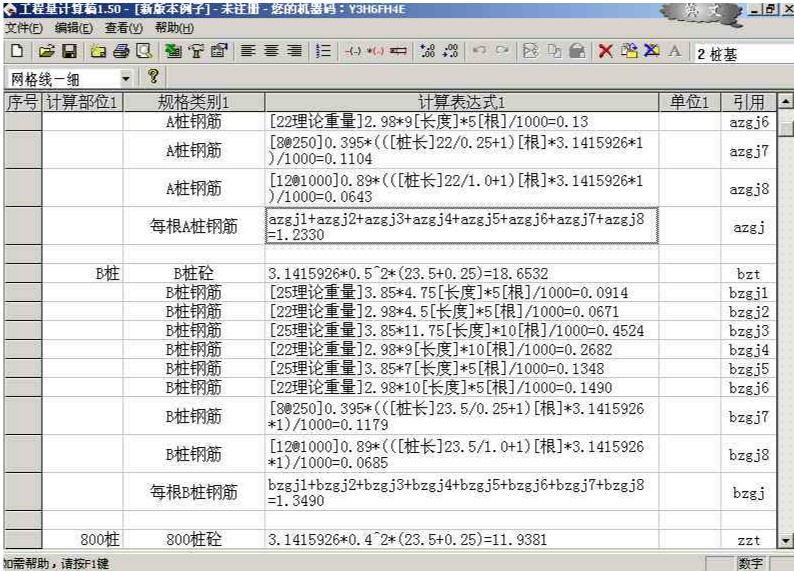Click the paste toolbar icon
Viewport: 794px width, 571px height.
(577, 51)
